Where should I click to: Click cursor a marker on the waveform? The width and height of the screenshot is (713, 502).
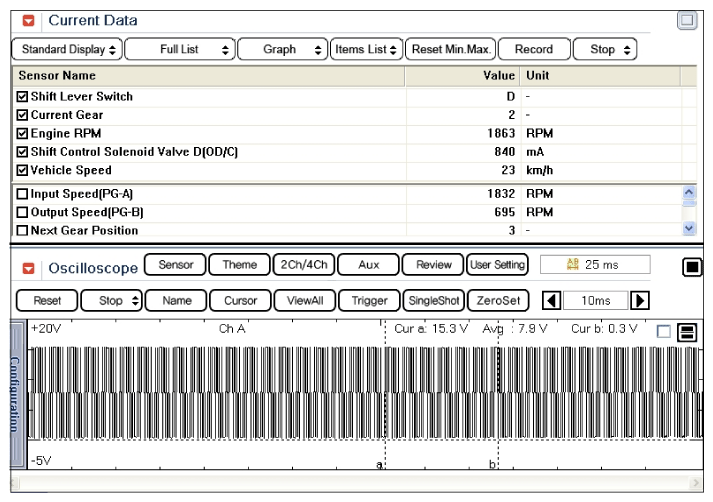pos(379,464)
